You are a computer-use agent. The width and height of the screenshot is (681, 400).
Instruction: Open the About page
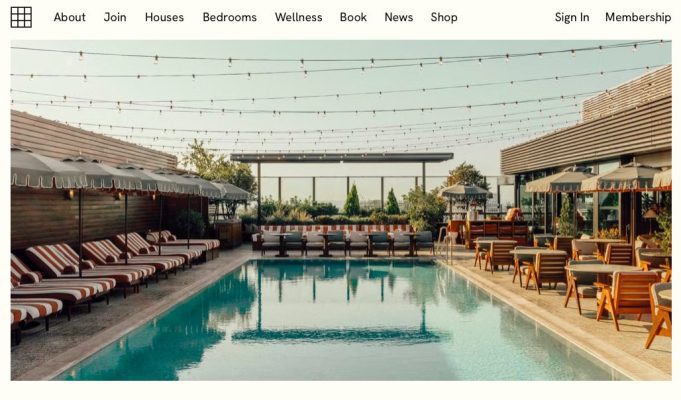(69, 17)
